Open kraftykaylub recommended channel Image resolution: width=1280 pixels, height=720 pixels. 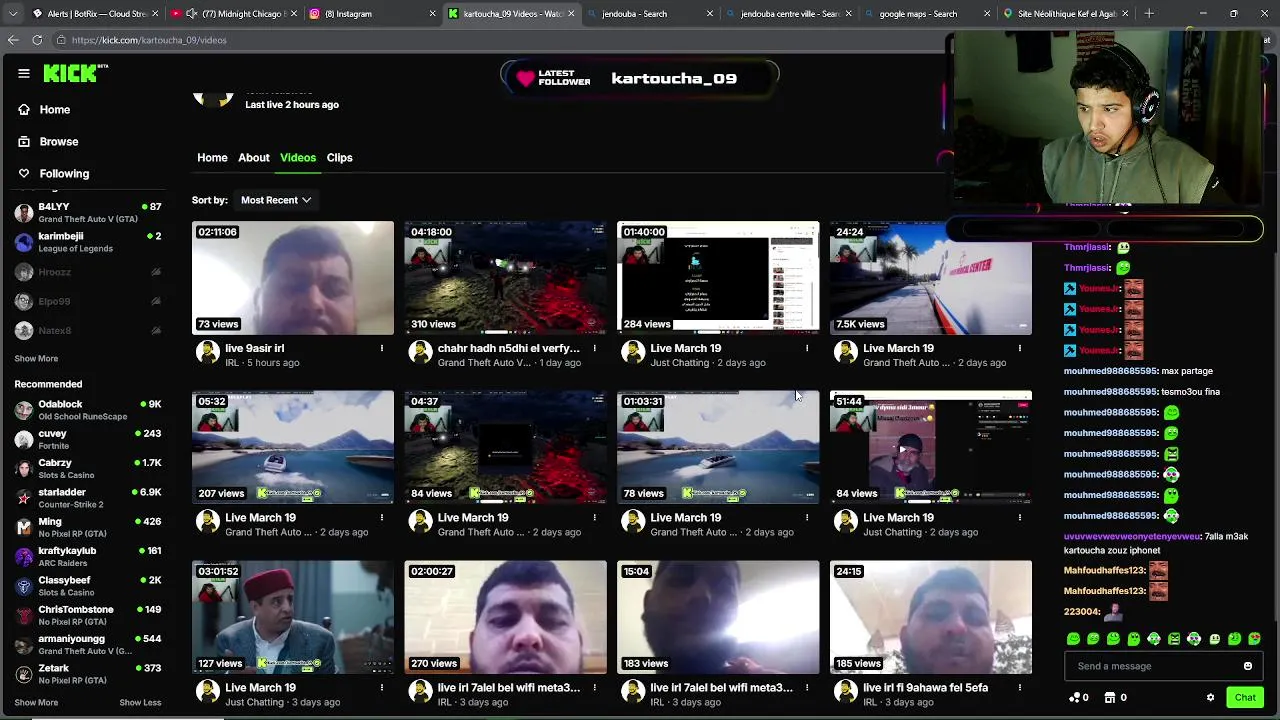point(87,556)
